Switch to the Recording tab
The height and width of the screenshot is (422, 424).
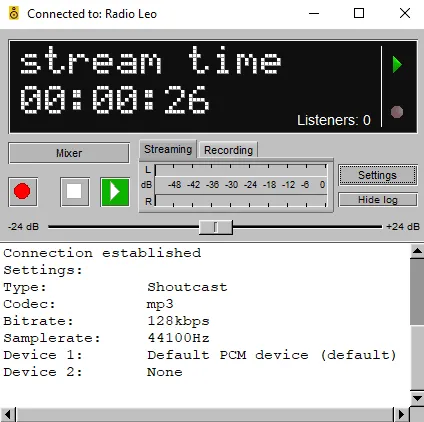click(x=228, y=150)
